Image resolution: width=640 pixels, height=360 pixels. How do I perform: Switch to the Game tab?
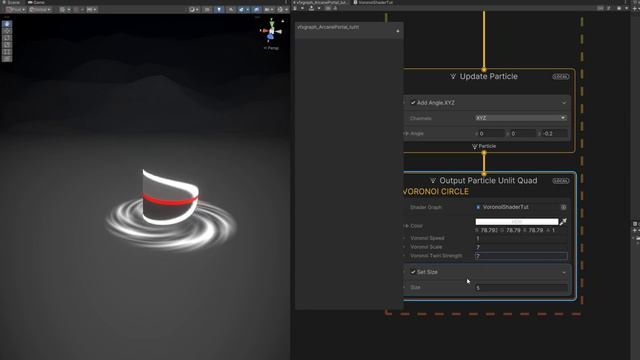(x=36, y=2)
